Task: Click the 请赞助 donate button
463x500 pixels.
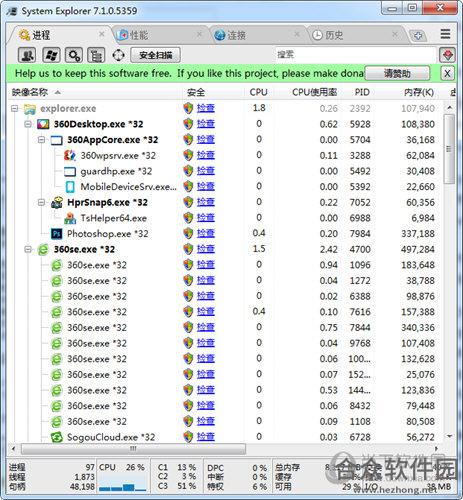Action: click(397, 73)
